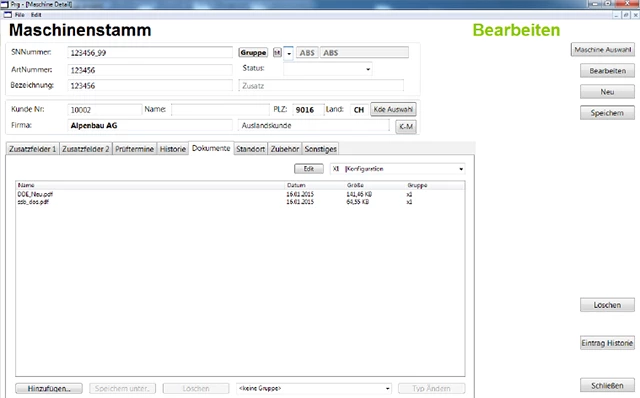The image size is (640, 398).
Task: Click the Kde Auswahl button
Action: coord(393,109)
